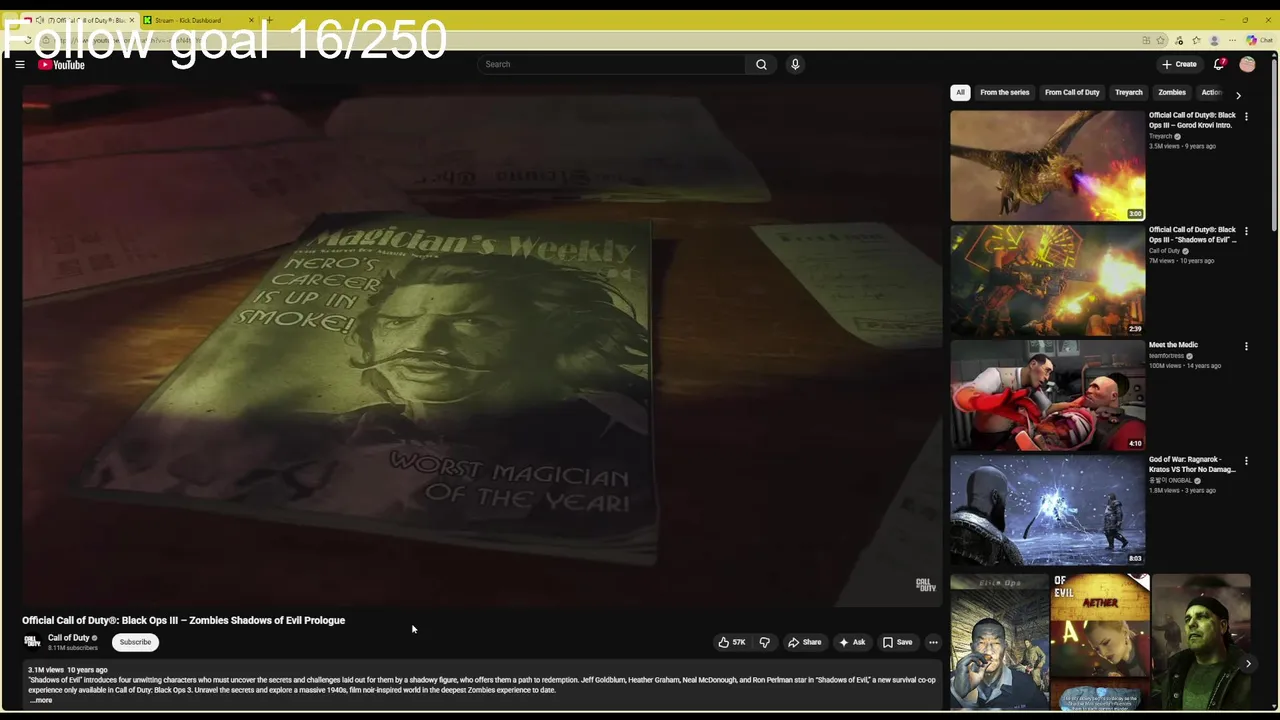
Task: Select the Zombies filter chip
Action: point(1172,92)
